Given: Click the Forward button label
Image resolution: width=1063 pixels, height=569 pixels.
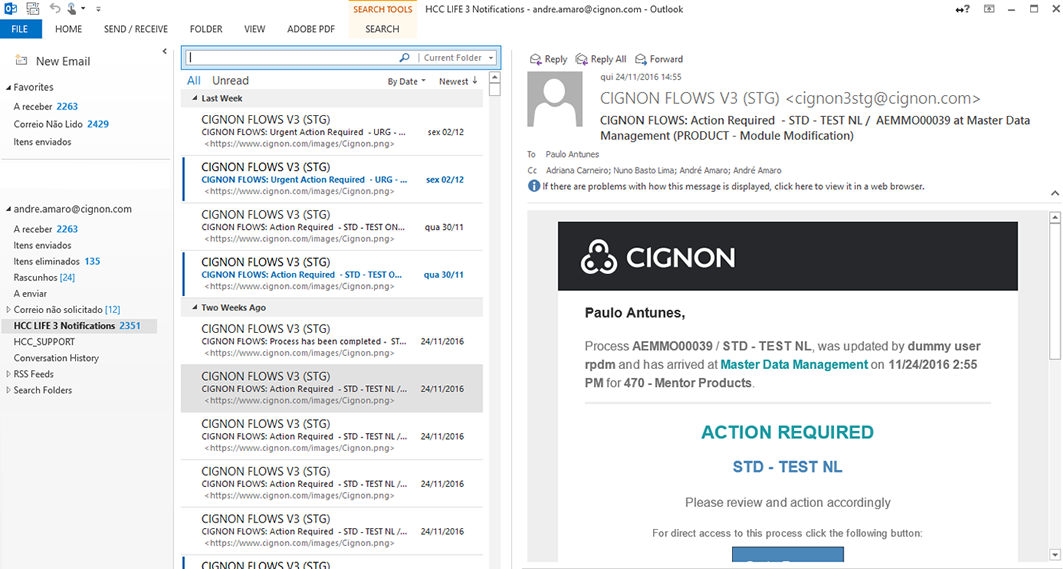Looking at the screenshot, I should (666, 59).
